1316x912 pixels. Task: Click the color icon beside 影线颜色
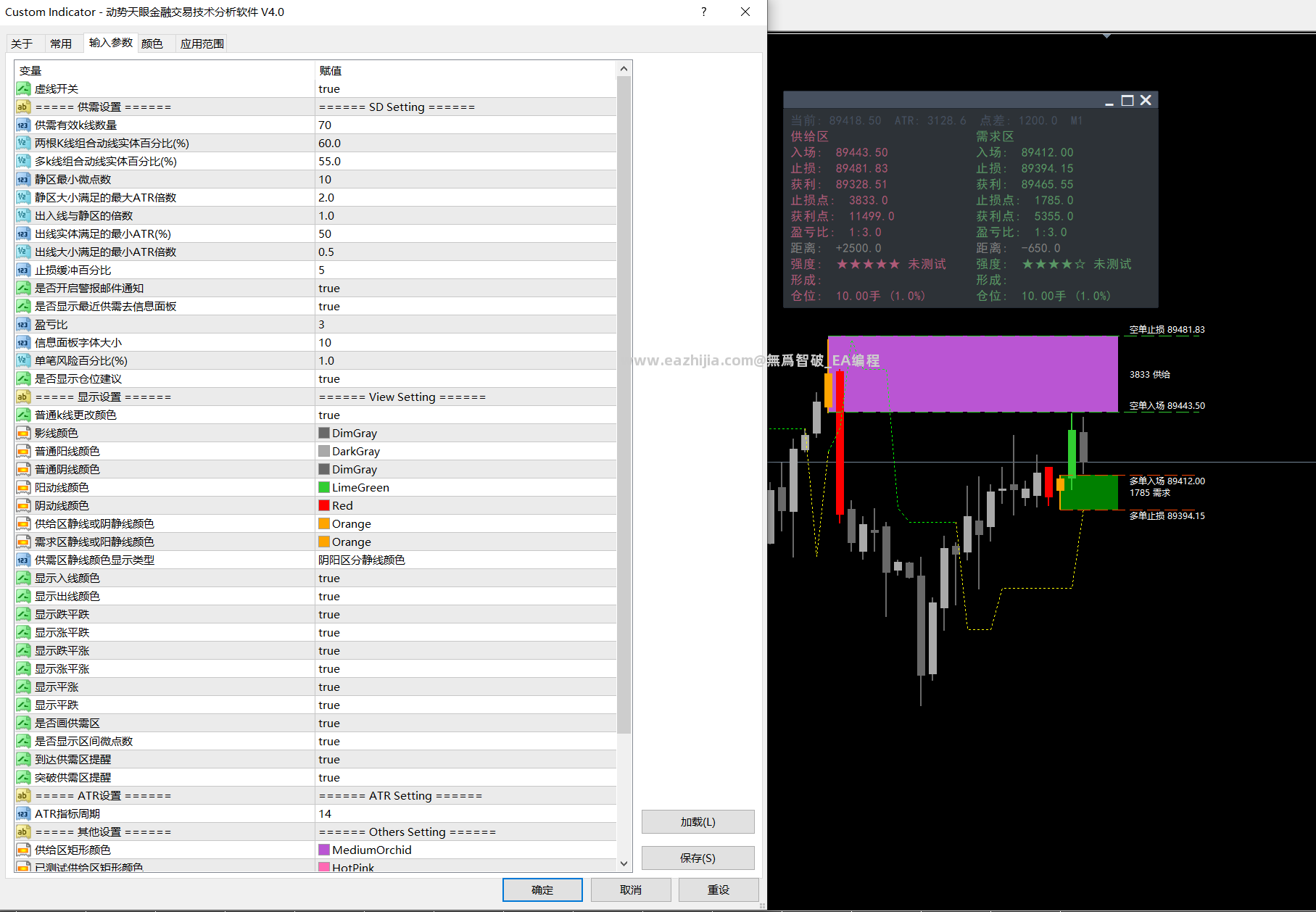pyautogui.click(x=23, y=433)
